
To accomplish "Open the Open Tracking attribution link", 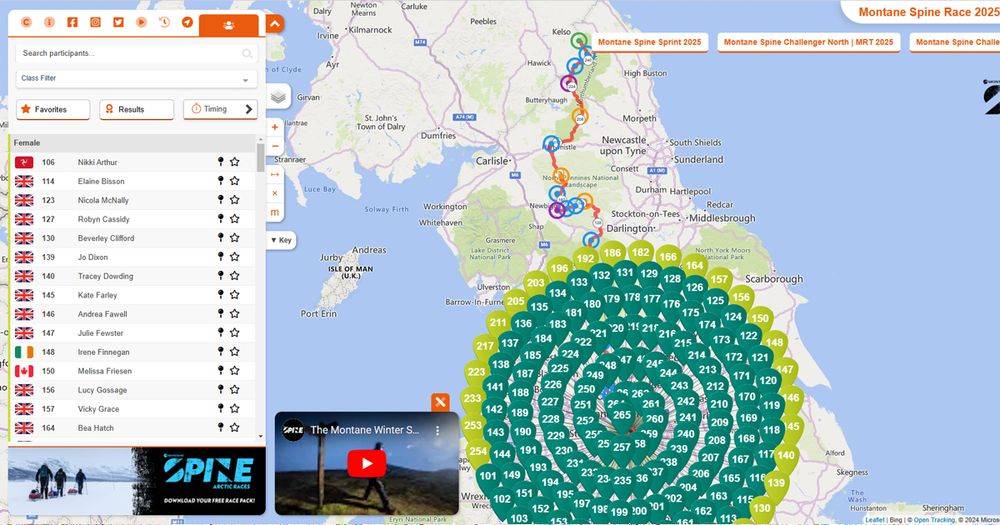I will (934, 520).
